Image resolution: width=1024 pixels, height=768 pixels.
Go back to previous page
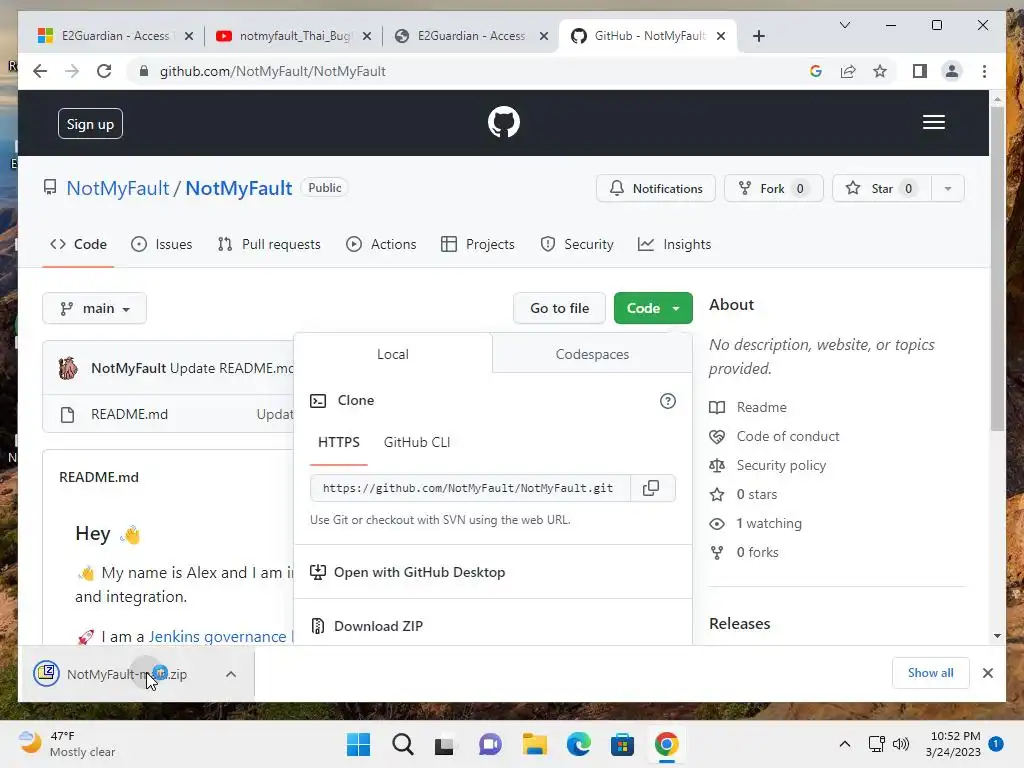tap(40, 71)
